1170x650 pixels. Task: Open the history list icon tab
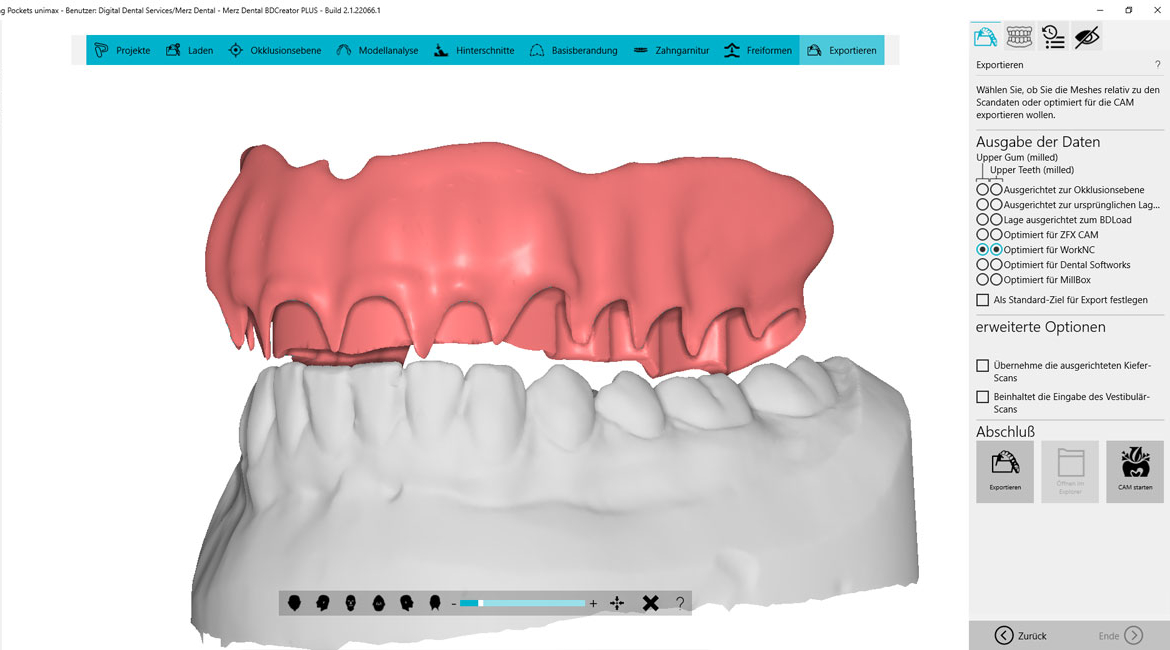click(1053, 37)
